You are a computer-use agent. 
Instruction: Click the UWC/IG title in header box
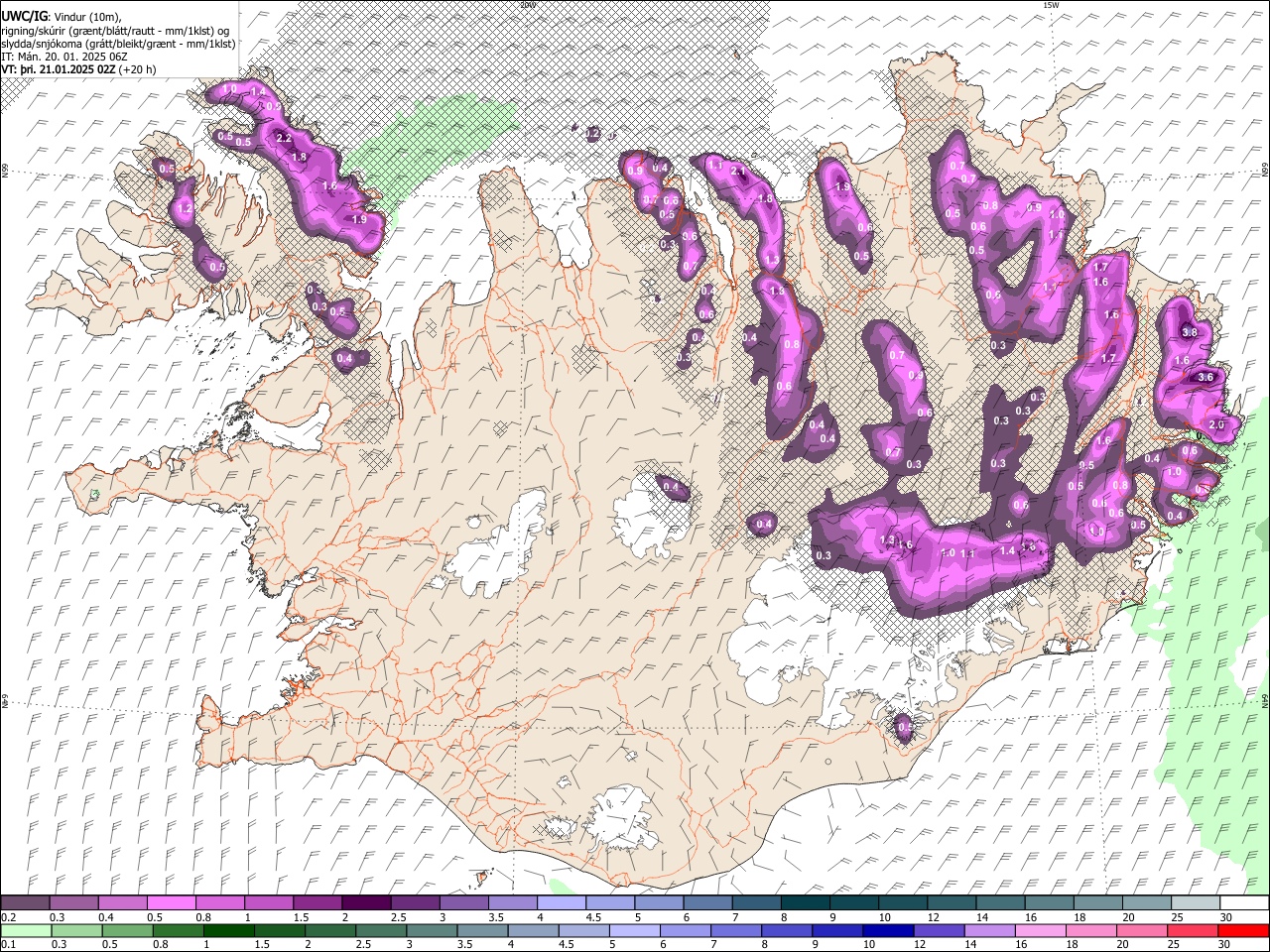(x=24, y=15)
